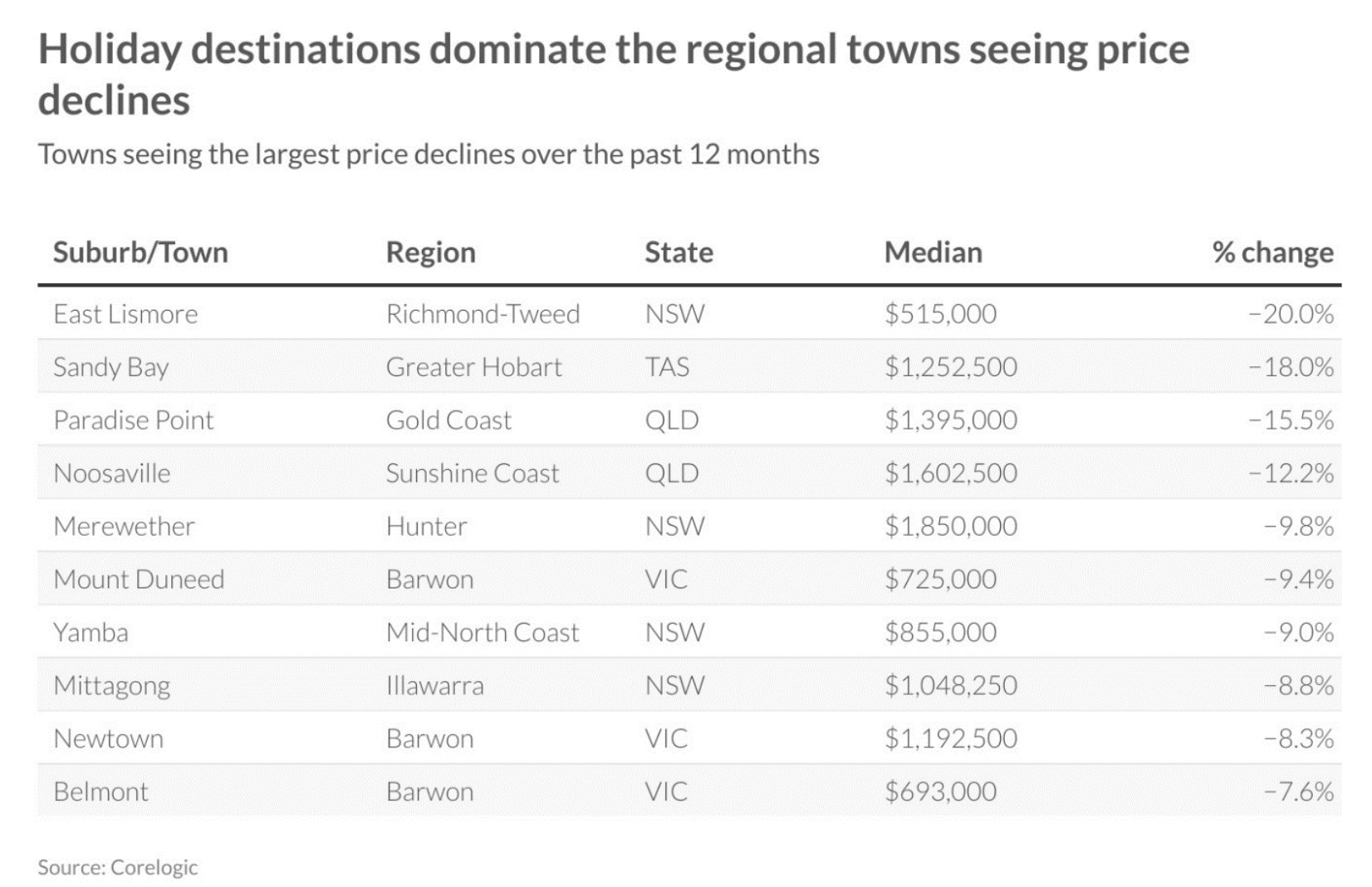Click the Suburb/Town column header
The image size is (1372, 887).
pyautogui.click(x=140, y=252)
